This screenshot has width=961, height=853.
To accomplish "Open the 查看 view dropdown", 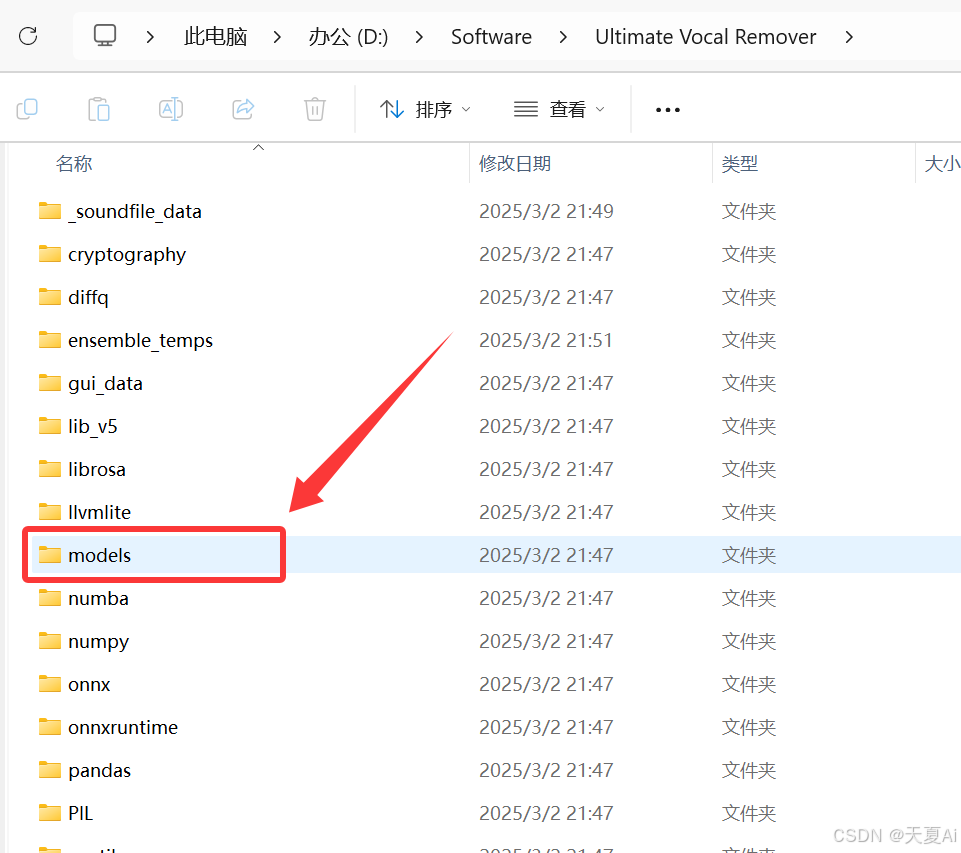I will (559, 110).
